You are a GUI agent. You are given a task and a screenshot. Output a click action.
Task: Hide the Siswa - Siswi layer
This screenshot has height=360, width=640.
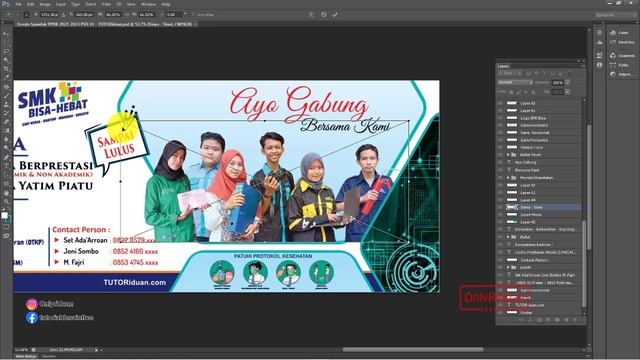(x=500, y=207)
